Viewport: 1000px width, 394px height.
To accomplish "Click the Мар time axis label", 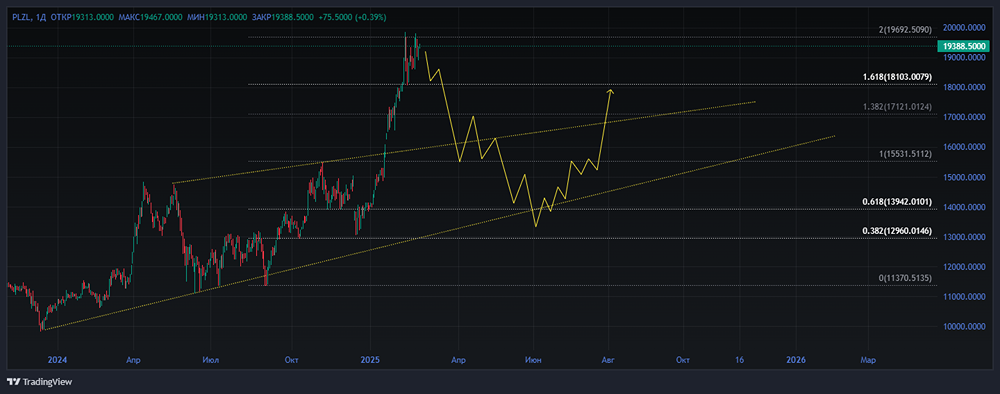I will [x=868, y=360].
